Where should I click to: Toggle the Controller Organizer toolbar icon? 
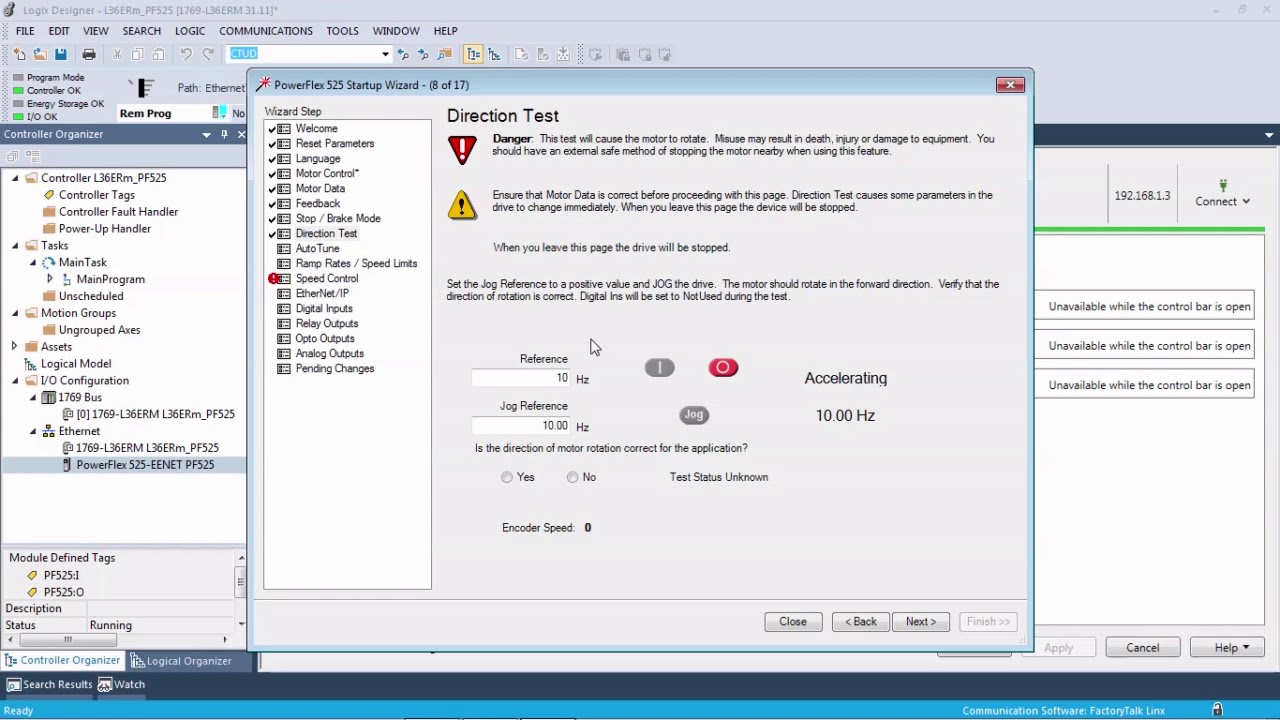coord(473,54)
